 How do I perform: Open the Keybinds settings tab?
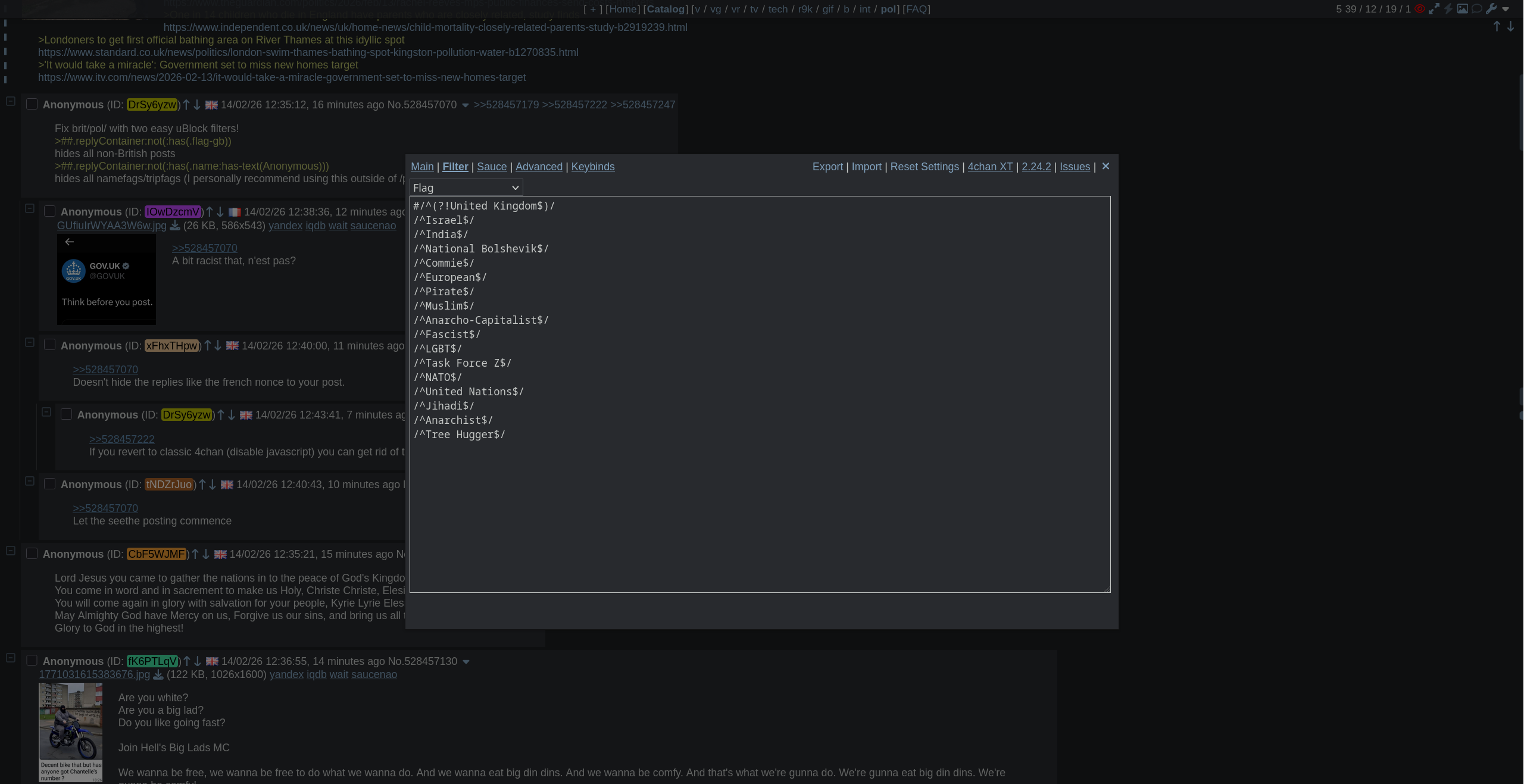click(593, 167)
